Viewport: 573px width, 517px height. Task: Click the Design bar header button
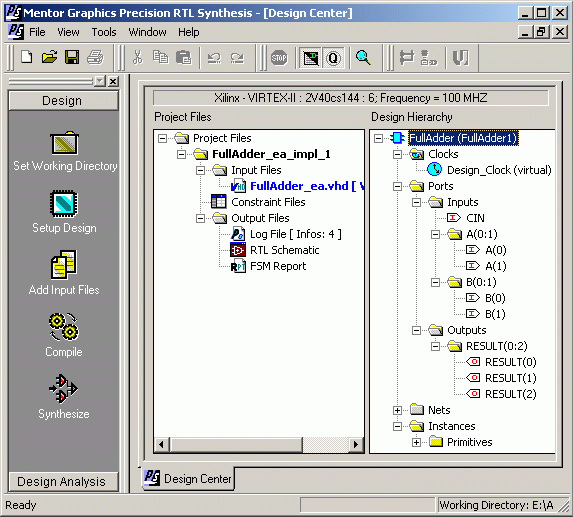[63, 100]
